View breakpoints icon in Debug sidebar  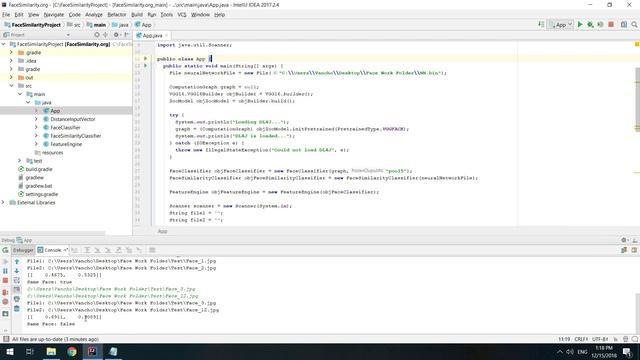pyautogui.click(x=5, y=292)
